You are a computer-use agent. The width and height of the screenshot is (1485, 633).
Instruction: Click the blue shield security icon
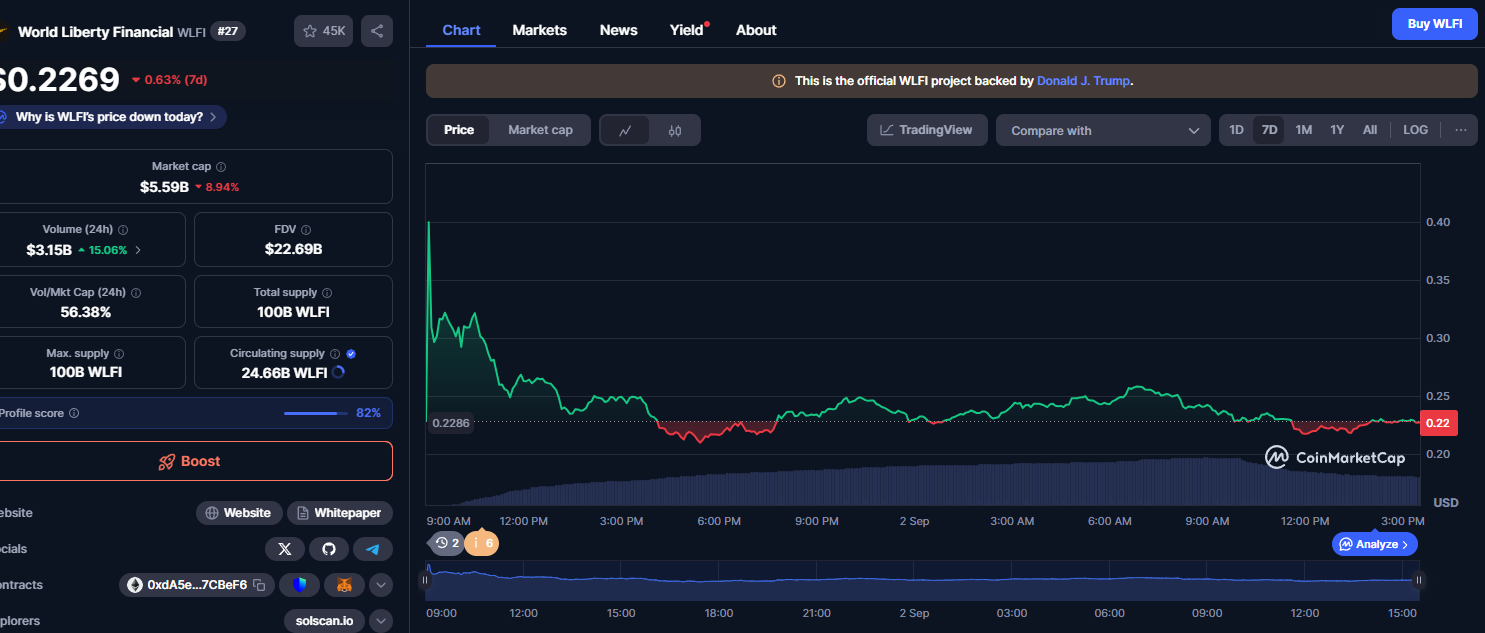299,585
